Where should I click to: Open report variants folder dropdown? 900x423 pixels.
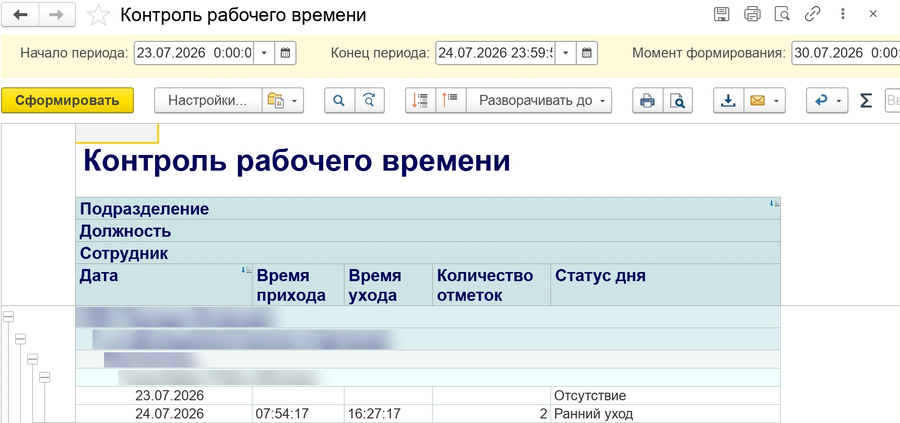coord(282,100)
